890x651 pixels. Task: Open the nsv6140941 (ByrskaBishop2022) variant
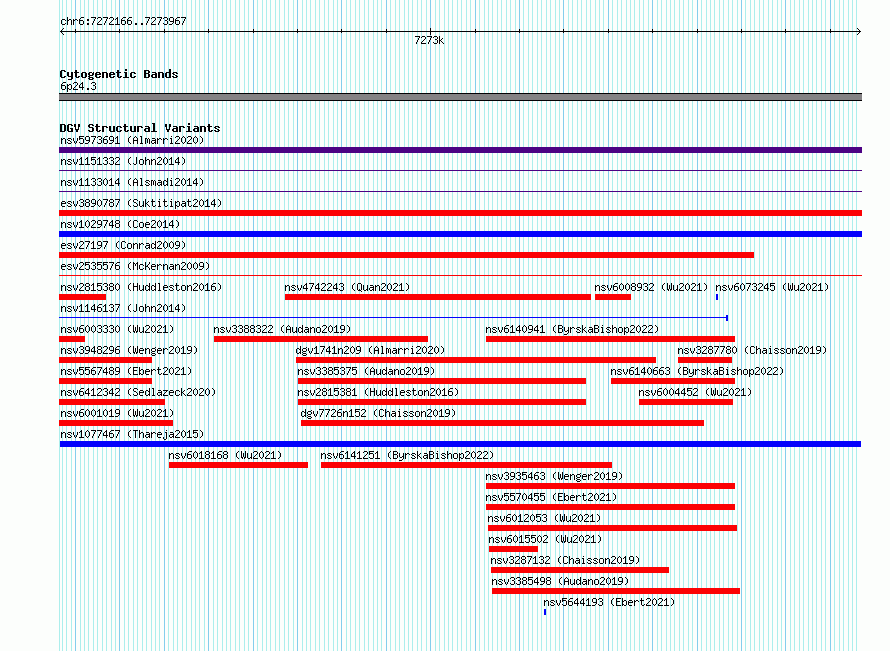572,329
